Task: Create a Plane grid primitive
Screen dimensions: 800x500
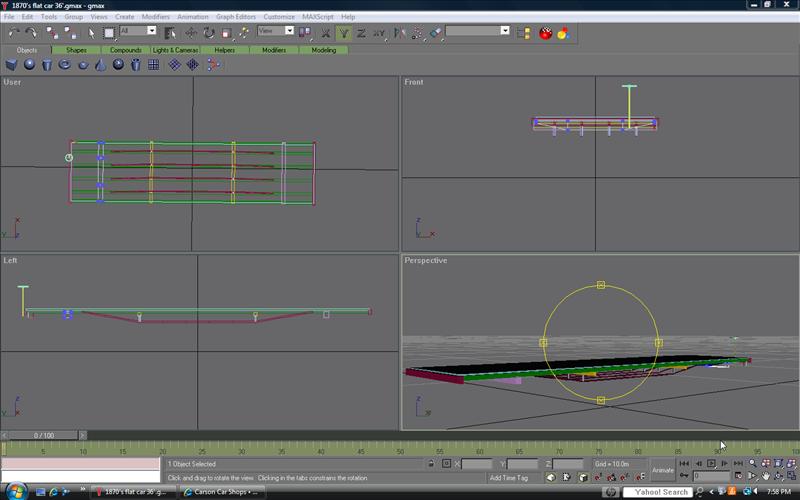Action: [x=154, y=64]
